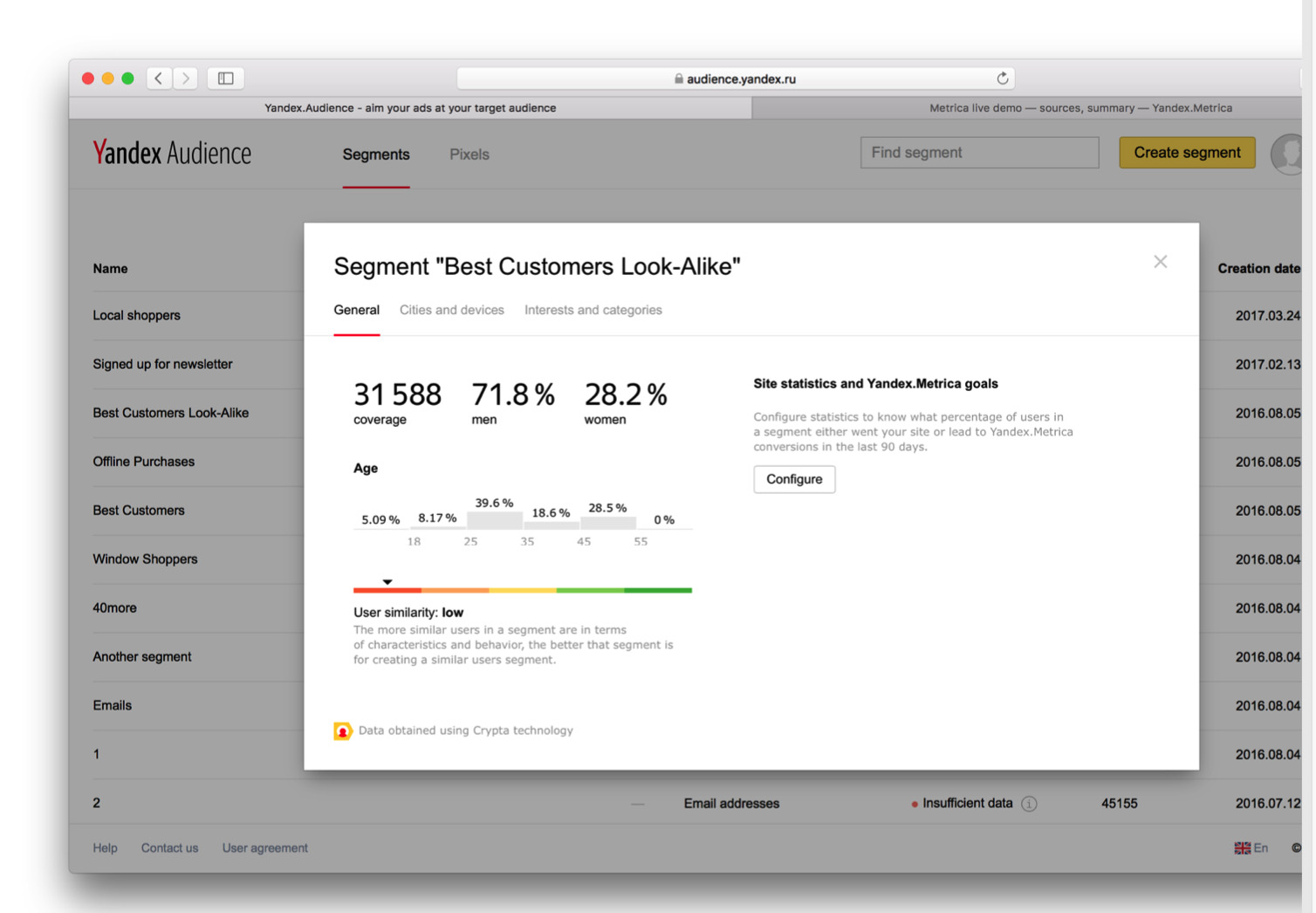Open the Cities and devices tab
The width and height of the screenshot is (1316, 913).
coord(451,310)
